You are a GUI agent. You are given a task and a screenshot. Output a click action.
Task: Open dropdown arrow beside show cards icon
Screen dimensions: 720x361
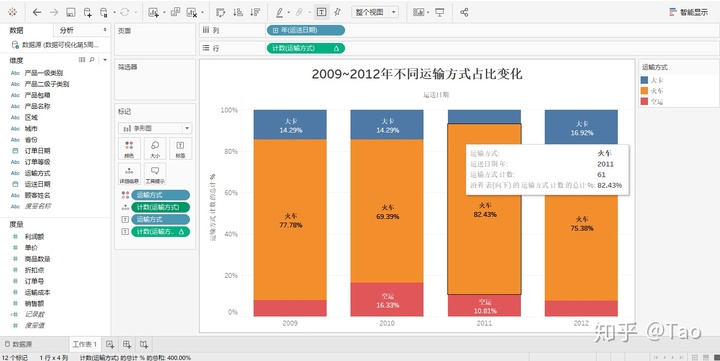tap(428, 13)
